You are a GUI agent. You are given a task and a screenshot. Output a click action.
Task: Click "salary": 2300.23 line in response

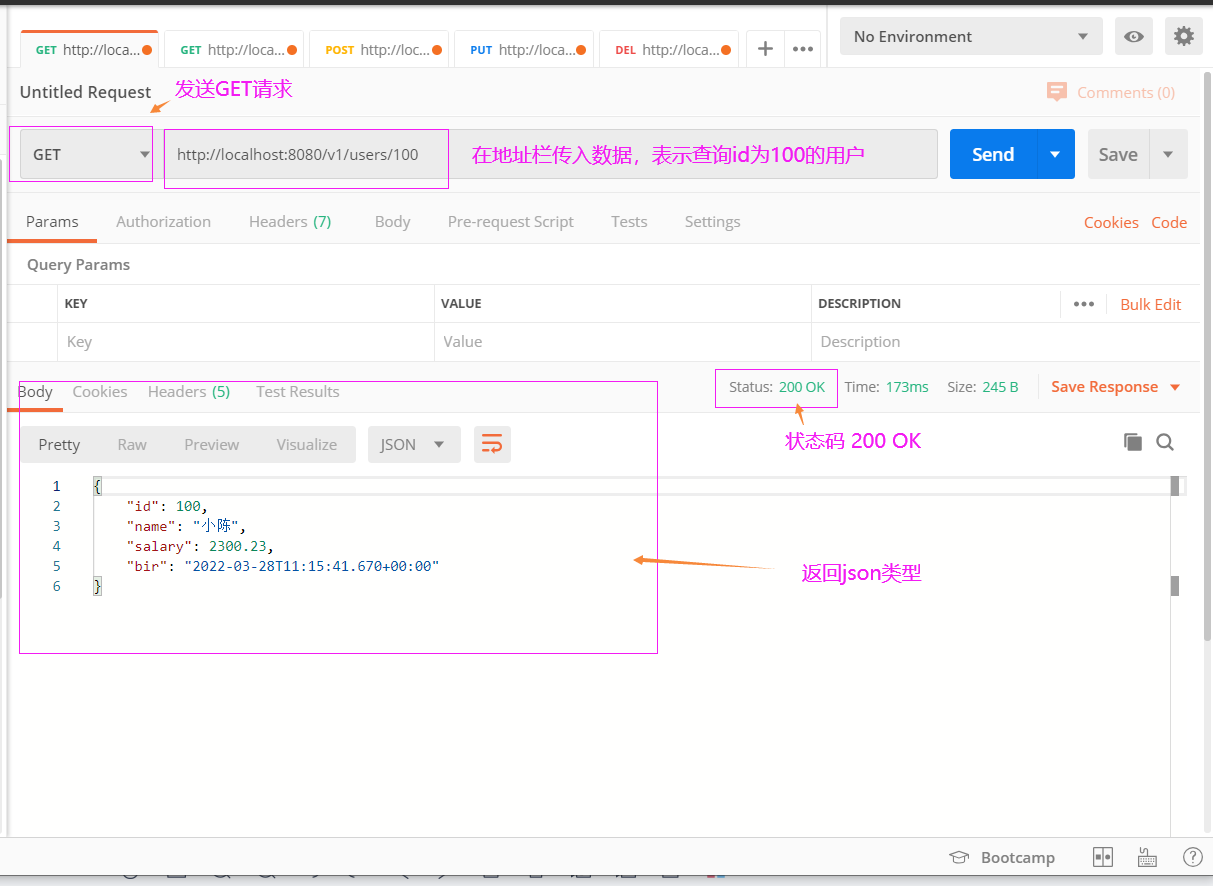click(200, 546)
